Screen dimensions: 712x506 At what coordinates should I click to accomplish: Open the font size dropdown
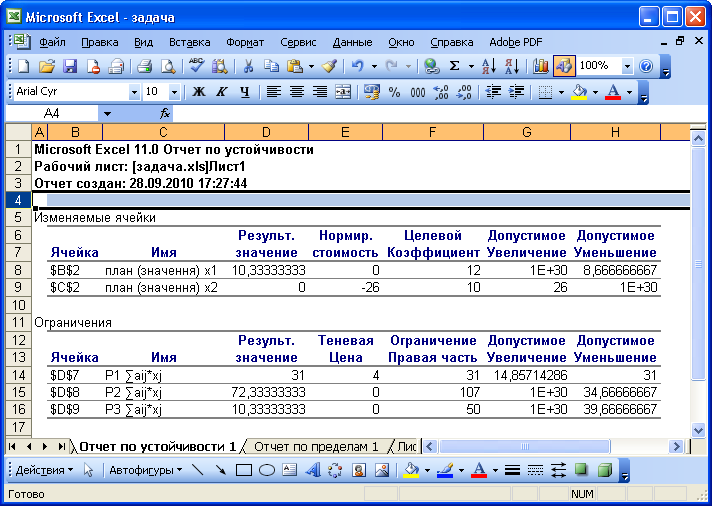click(174, 92)
